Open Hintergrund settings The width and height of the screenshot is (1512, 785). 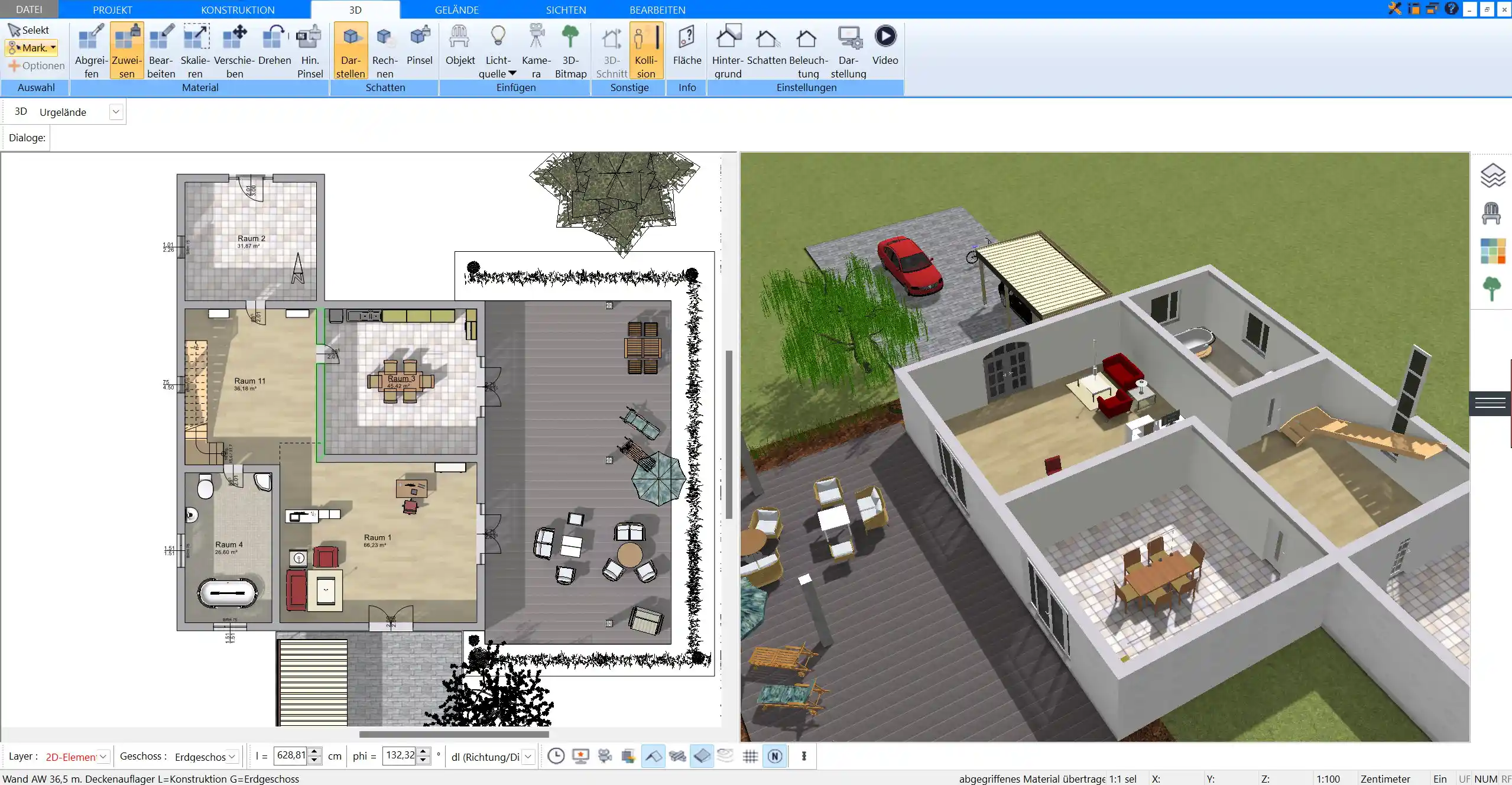click(728, 51)
